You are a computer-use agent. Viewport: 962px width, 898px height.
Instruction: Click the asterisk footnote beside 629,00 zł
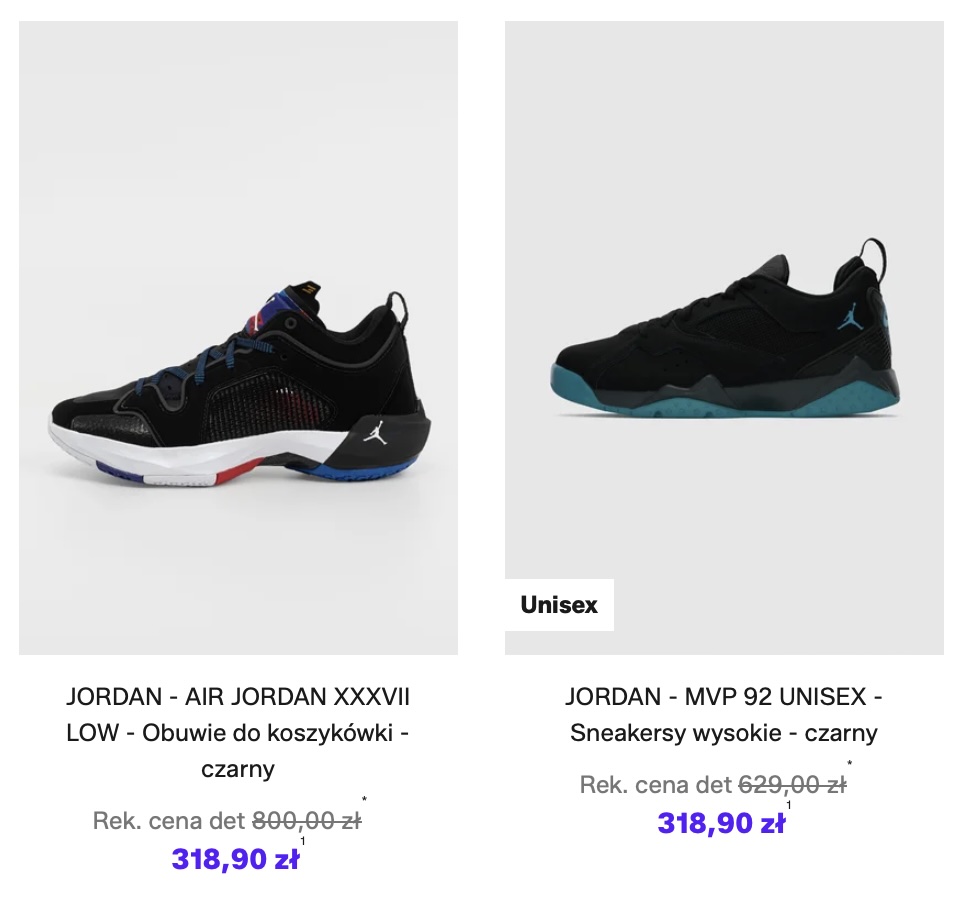(850, 764)
